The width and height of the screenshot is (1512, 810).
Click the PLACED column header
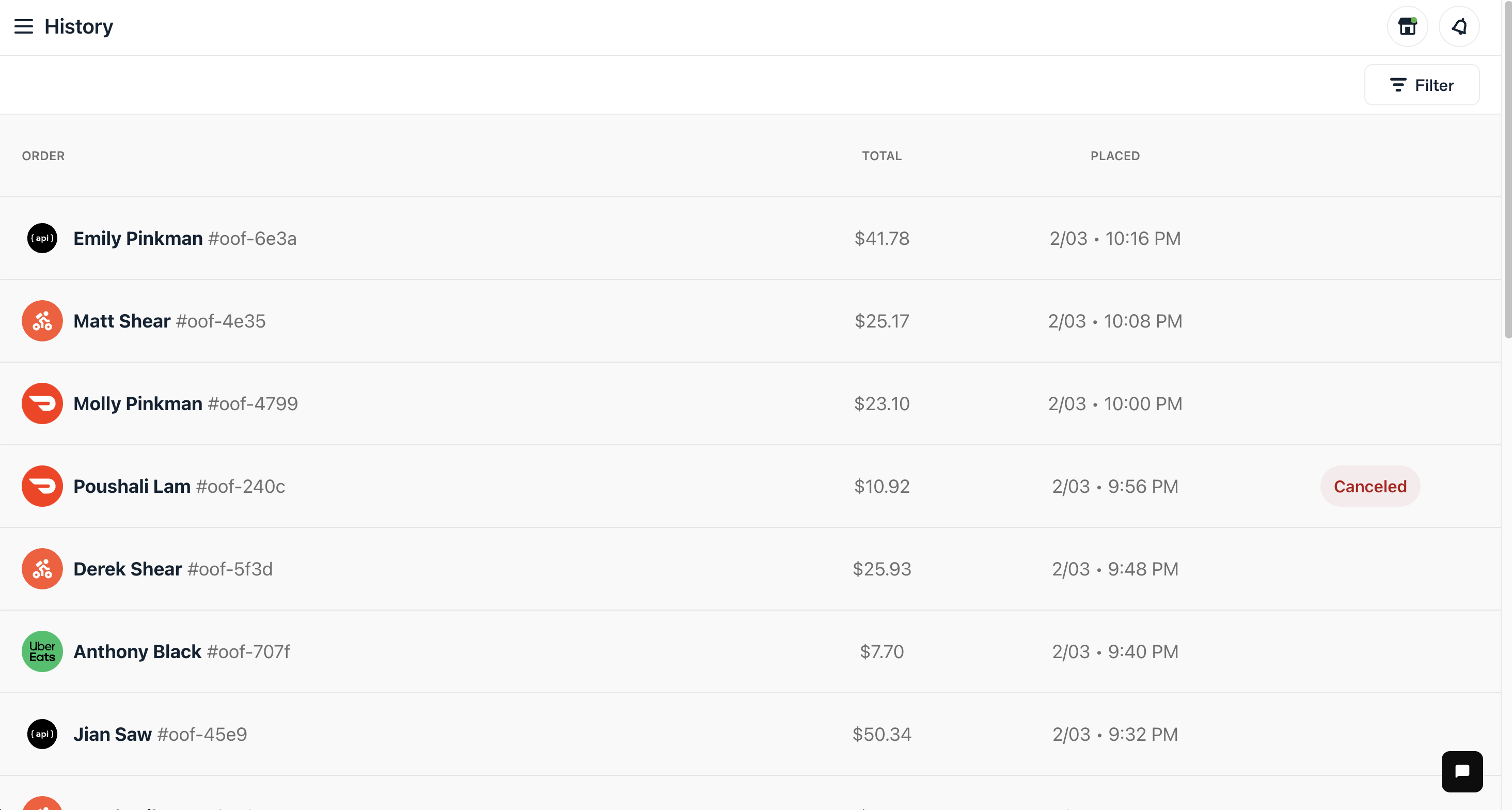tap(1115, 155)
